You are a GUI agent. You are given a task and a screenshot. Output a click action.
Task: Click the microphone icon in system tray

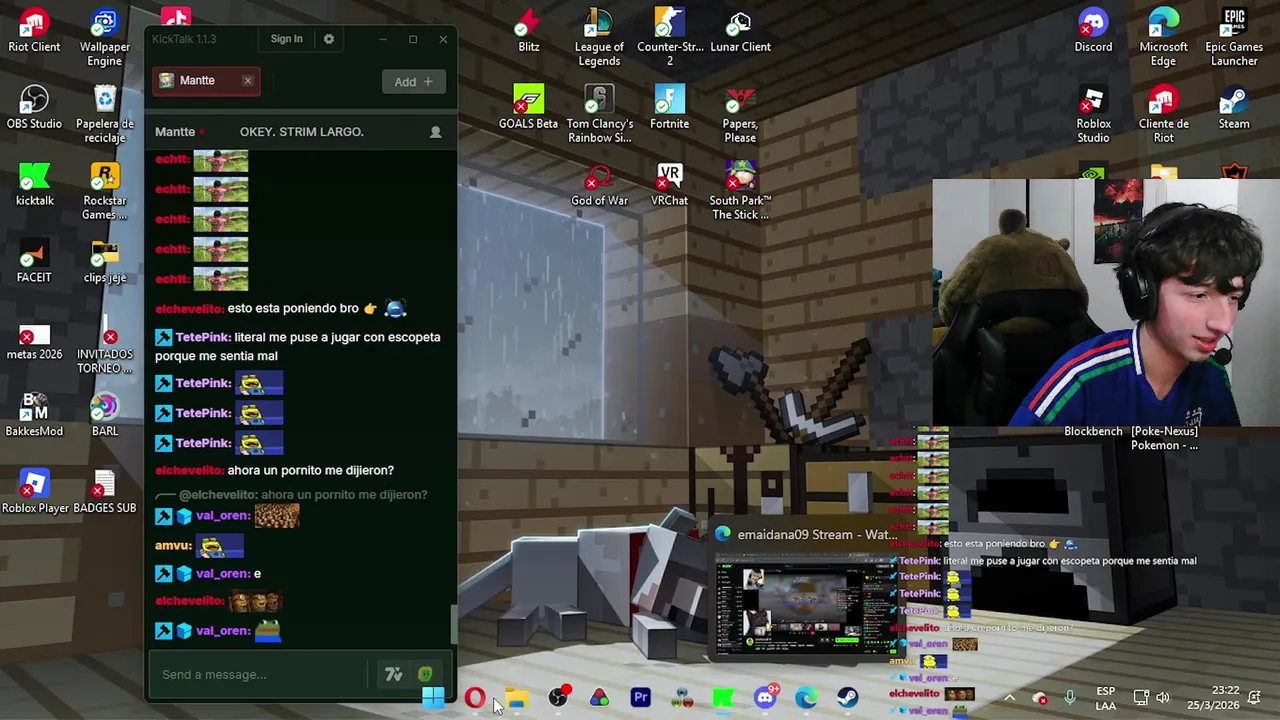pos(1070,698)
